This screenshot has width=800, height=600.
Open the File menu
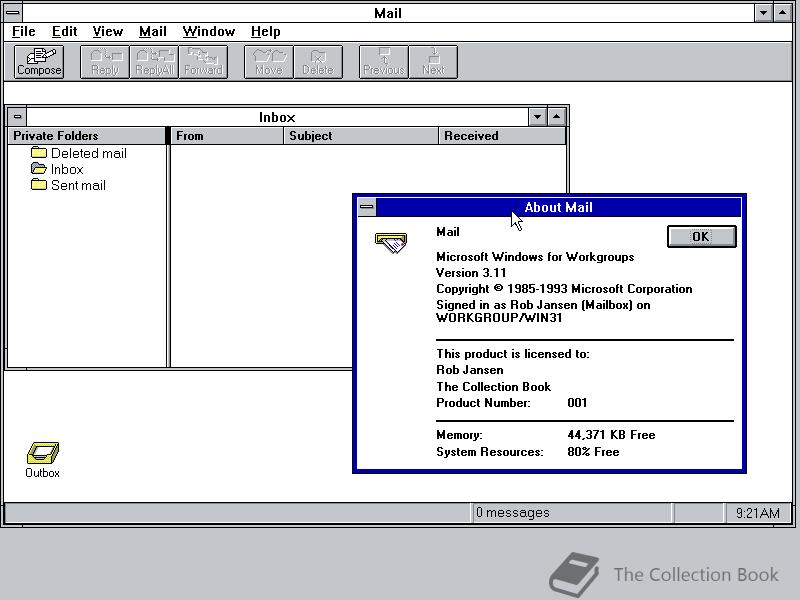coord(23,32)
